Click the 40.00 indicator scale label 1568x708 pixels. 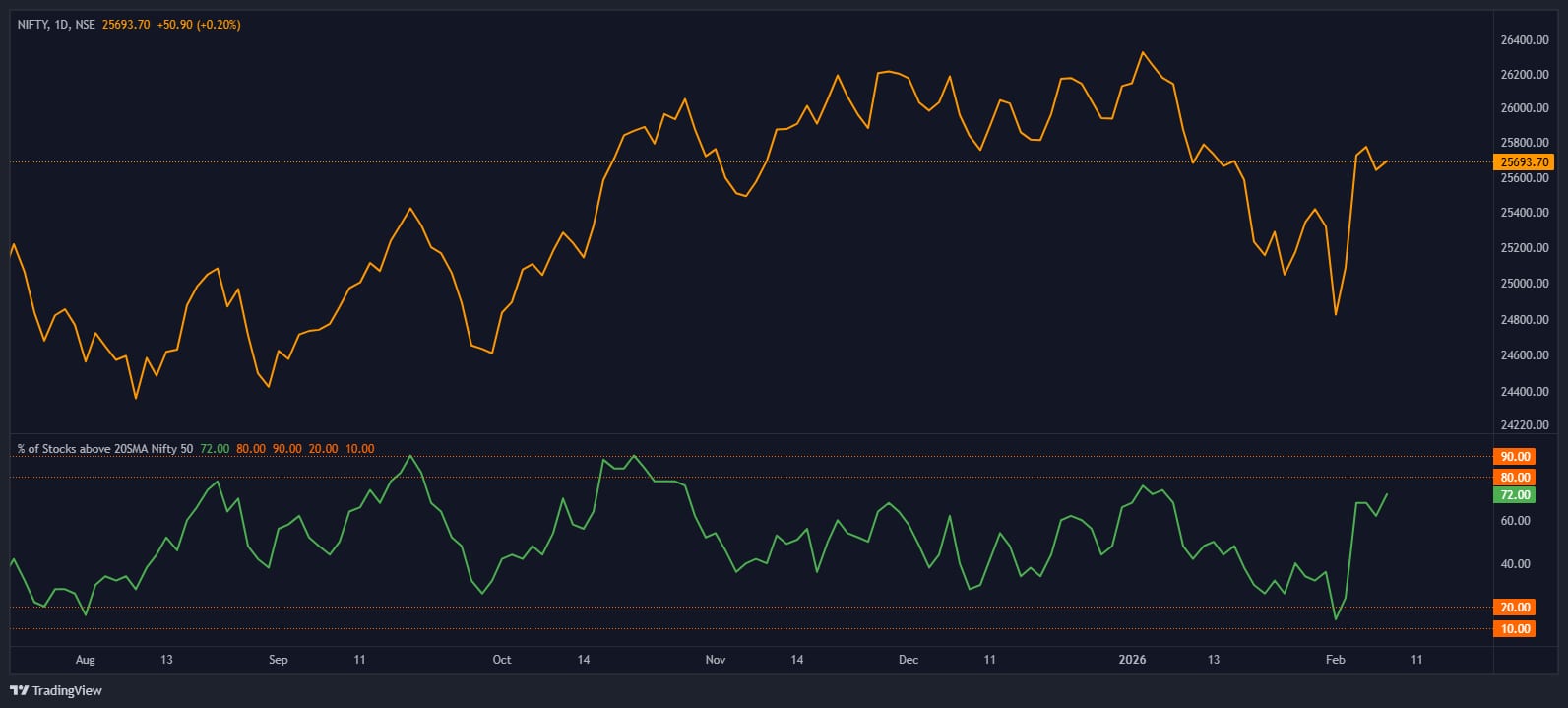1516,564
